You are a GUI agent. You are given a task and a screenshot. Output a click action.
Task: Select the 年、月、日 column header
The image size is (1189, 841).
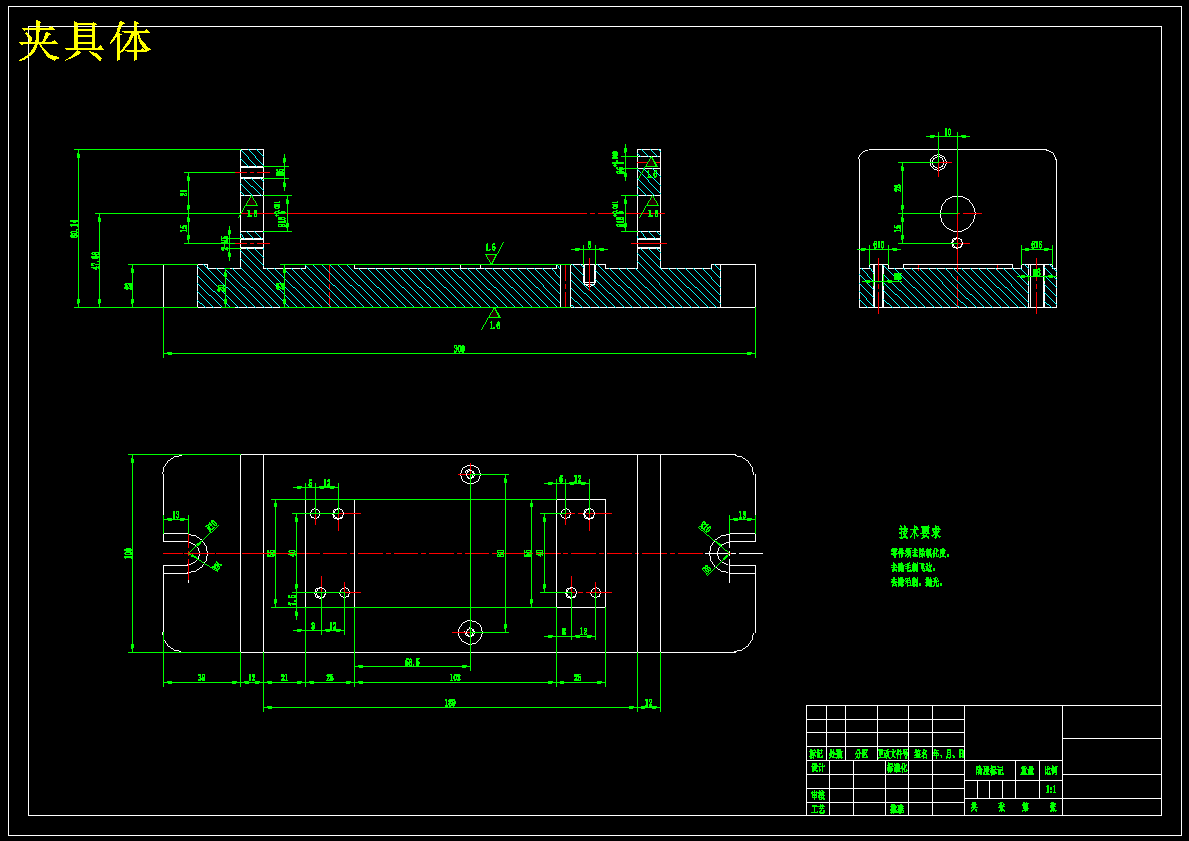949,754
